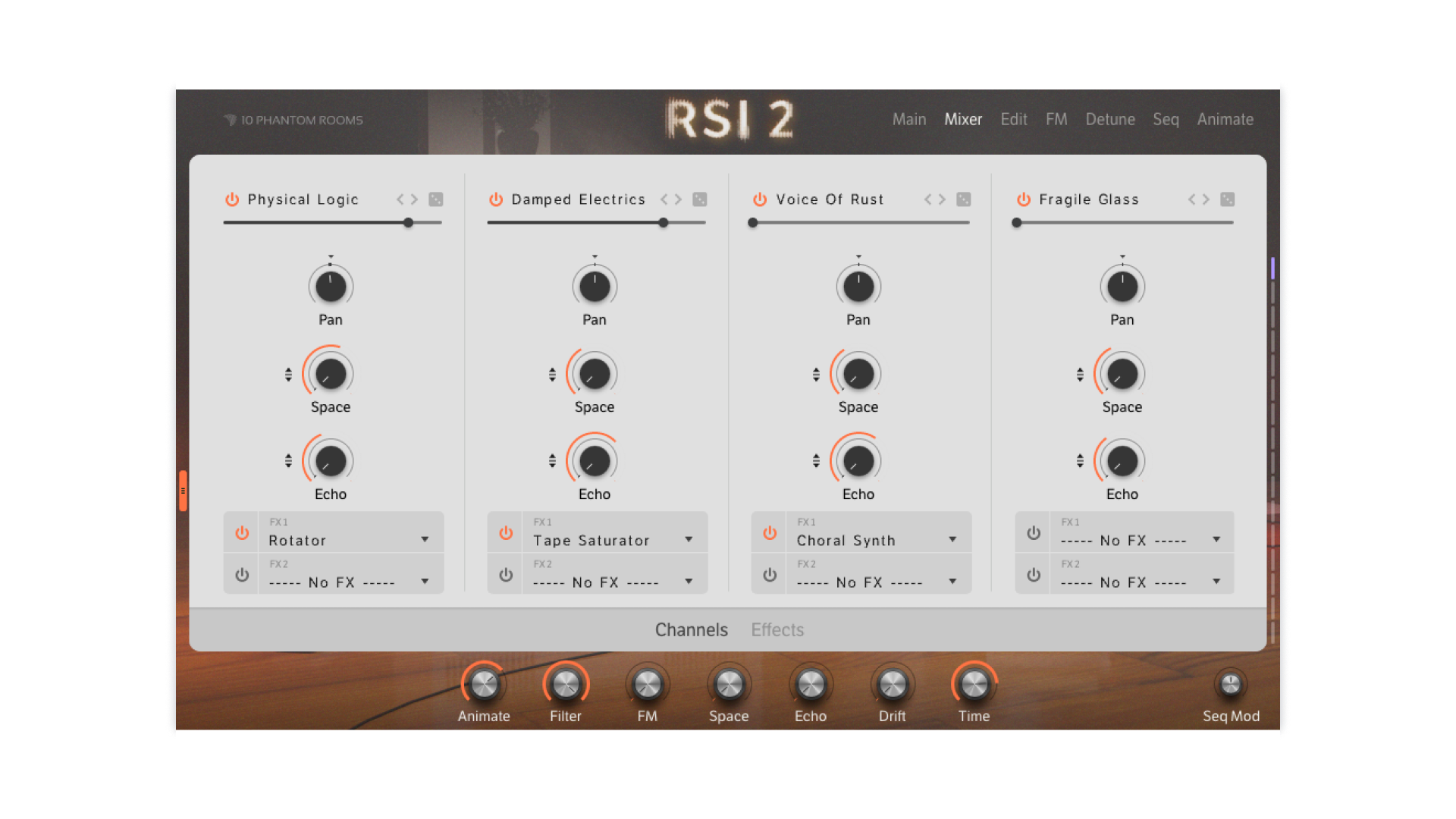Switch to the Effects tab
1456x819 pixels.
777,629
